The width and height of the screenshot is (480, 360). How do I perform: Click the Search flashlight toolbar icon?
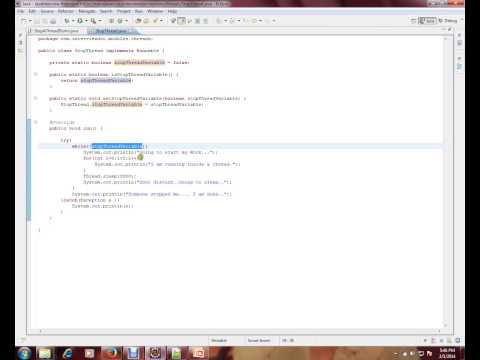coord(155,21)
